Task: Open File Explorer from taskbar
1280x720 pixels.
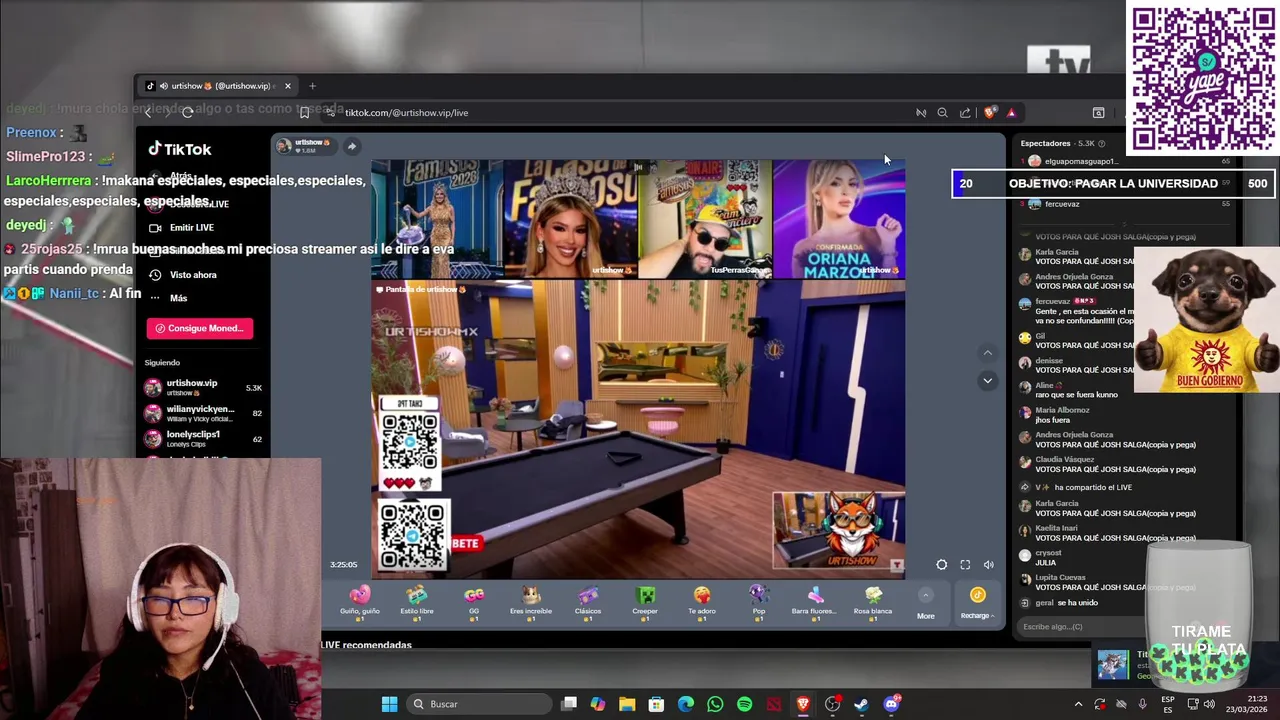Action: 627,704
